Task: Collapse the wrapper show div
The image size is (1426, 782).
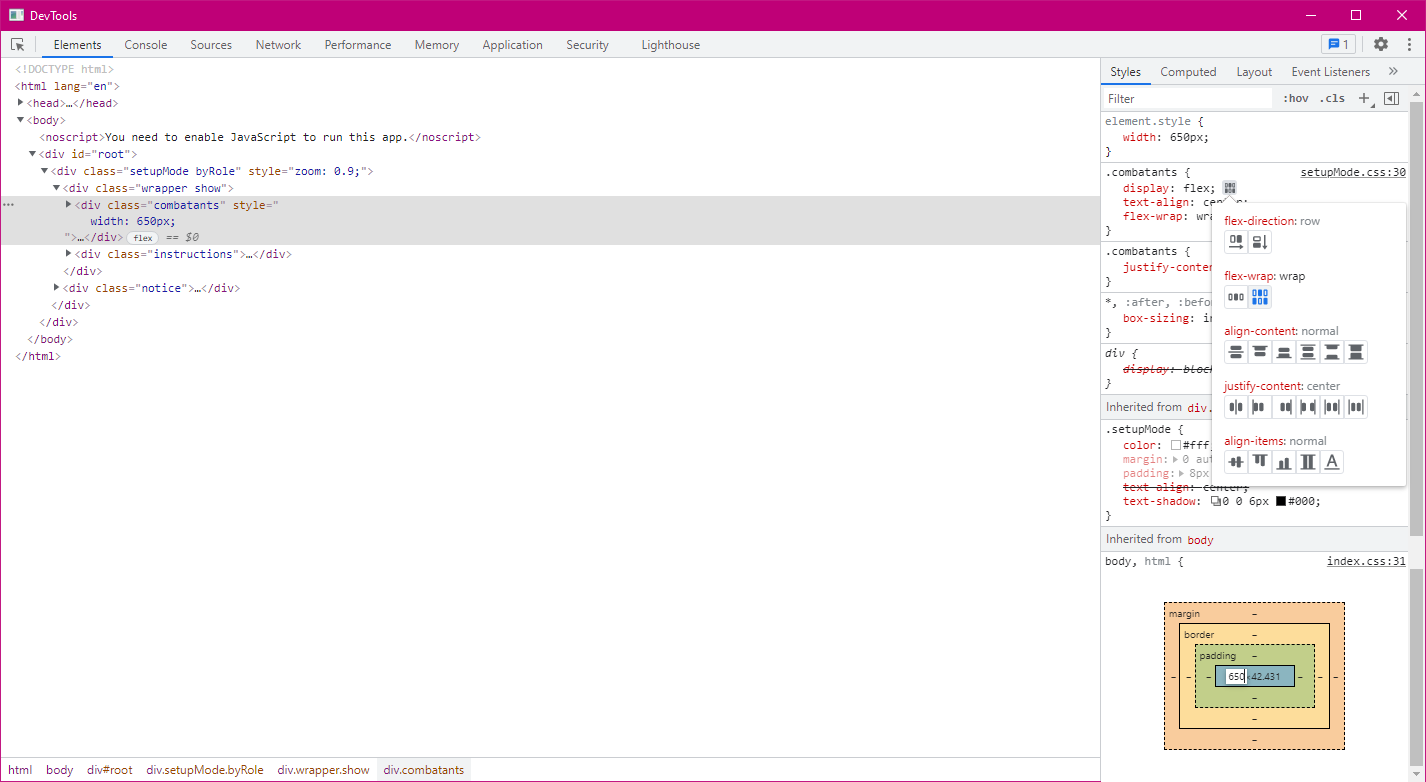Action: (x=57, y=188)
